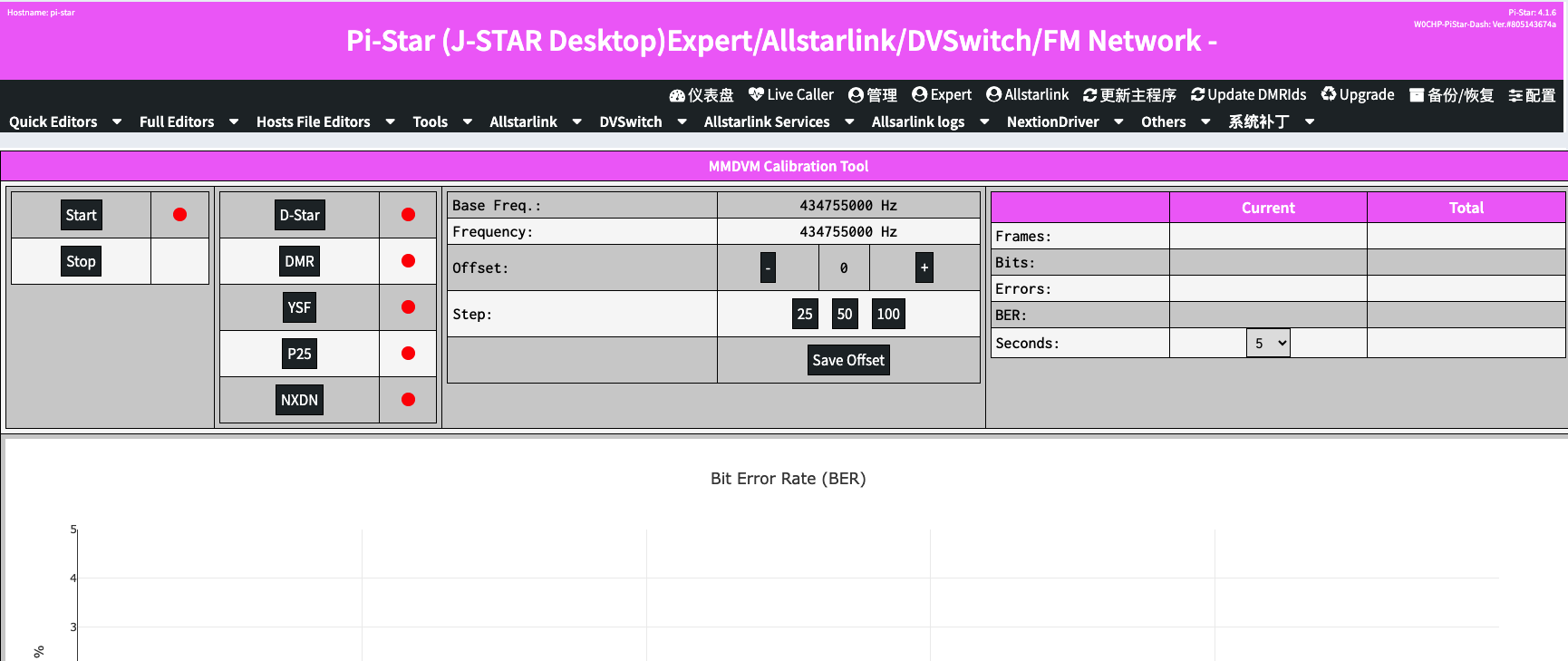Start the MMDVM calibration
The image size is (1568, 661).
(81, 215)
